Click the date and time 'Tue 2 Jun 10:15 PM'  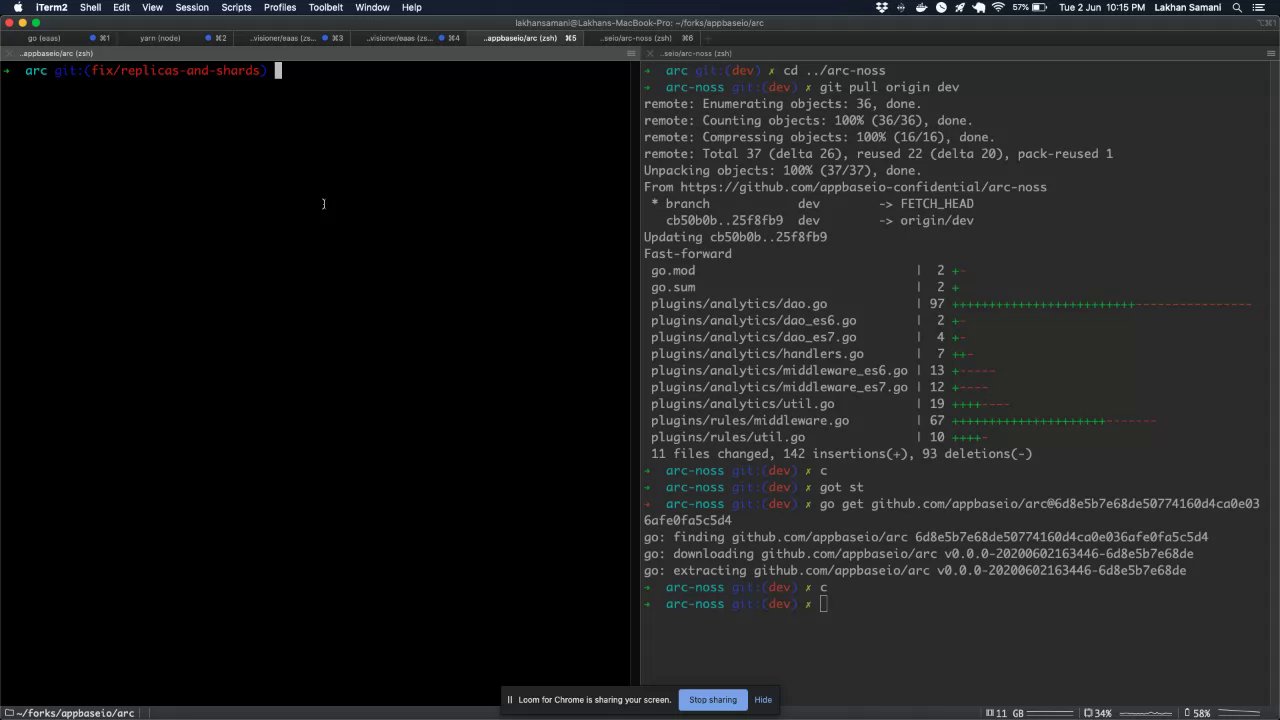point(1102,7)
